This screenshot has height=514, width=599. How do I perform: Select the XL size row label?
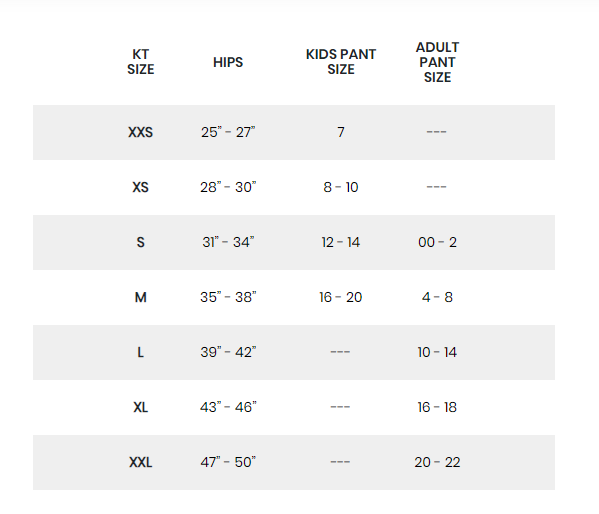[x=141, y=407]
